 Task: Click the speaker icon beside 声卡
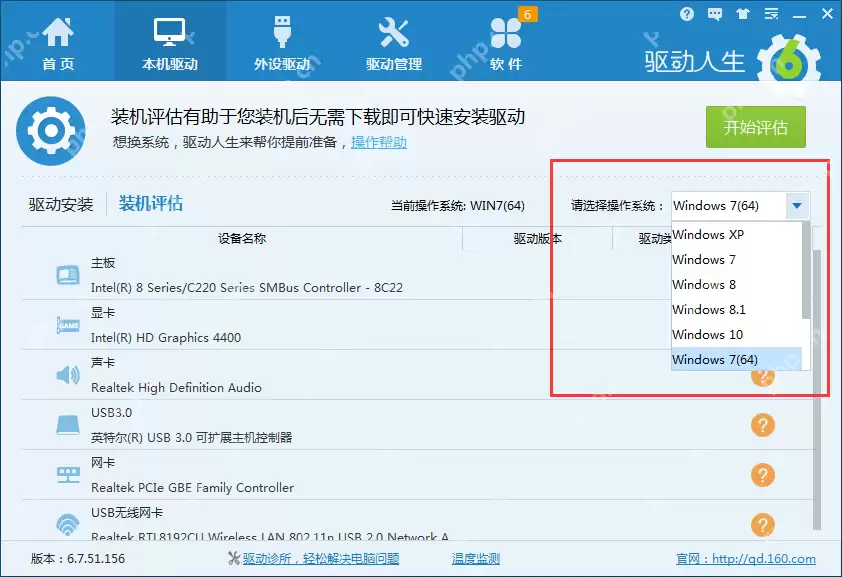click(67, 375)
